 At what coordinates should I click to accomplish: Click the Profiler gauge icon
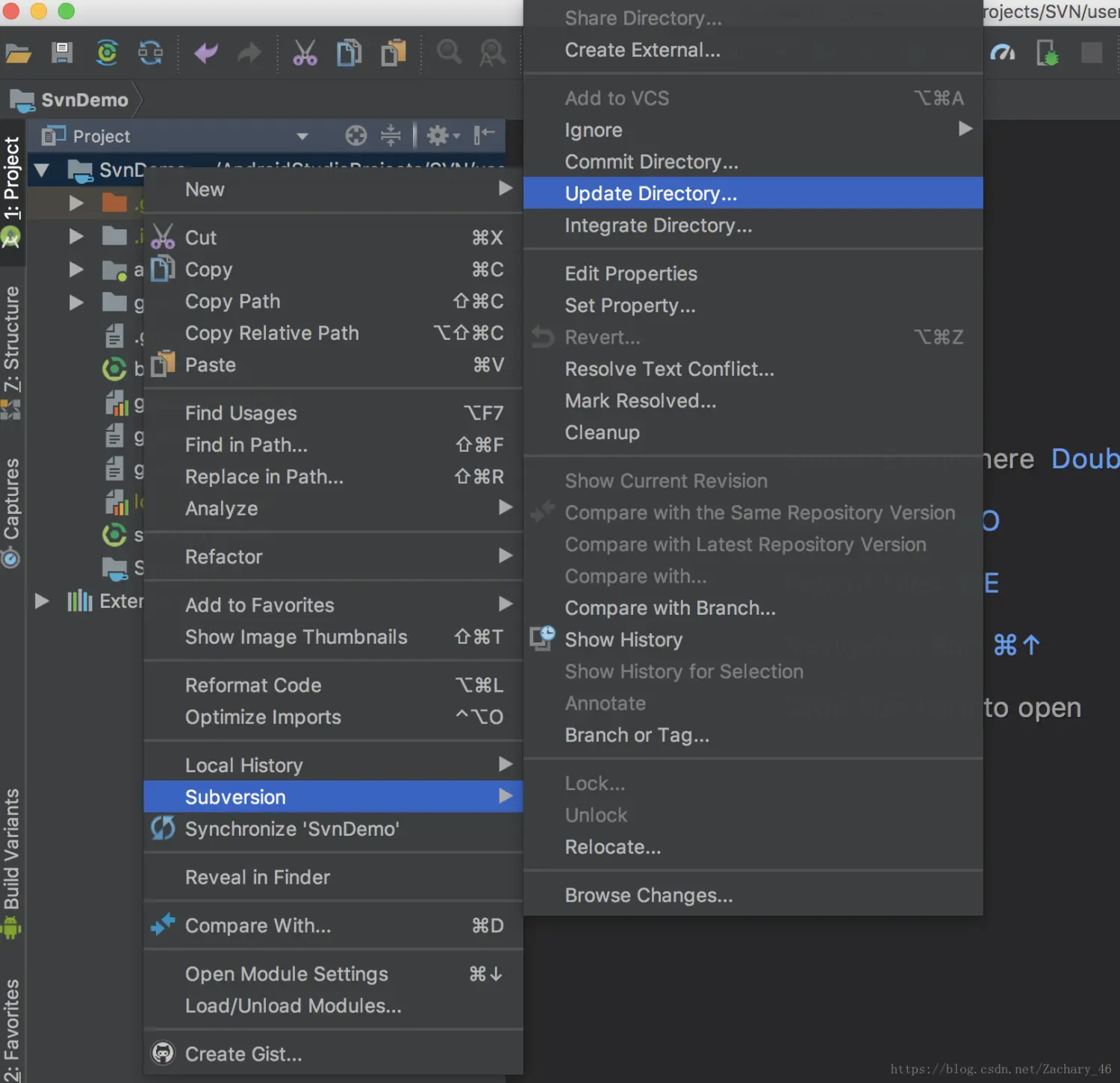point(1003,53)
